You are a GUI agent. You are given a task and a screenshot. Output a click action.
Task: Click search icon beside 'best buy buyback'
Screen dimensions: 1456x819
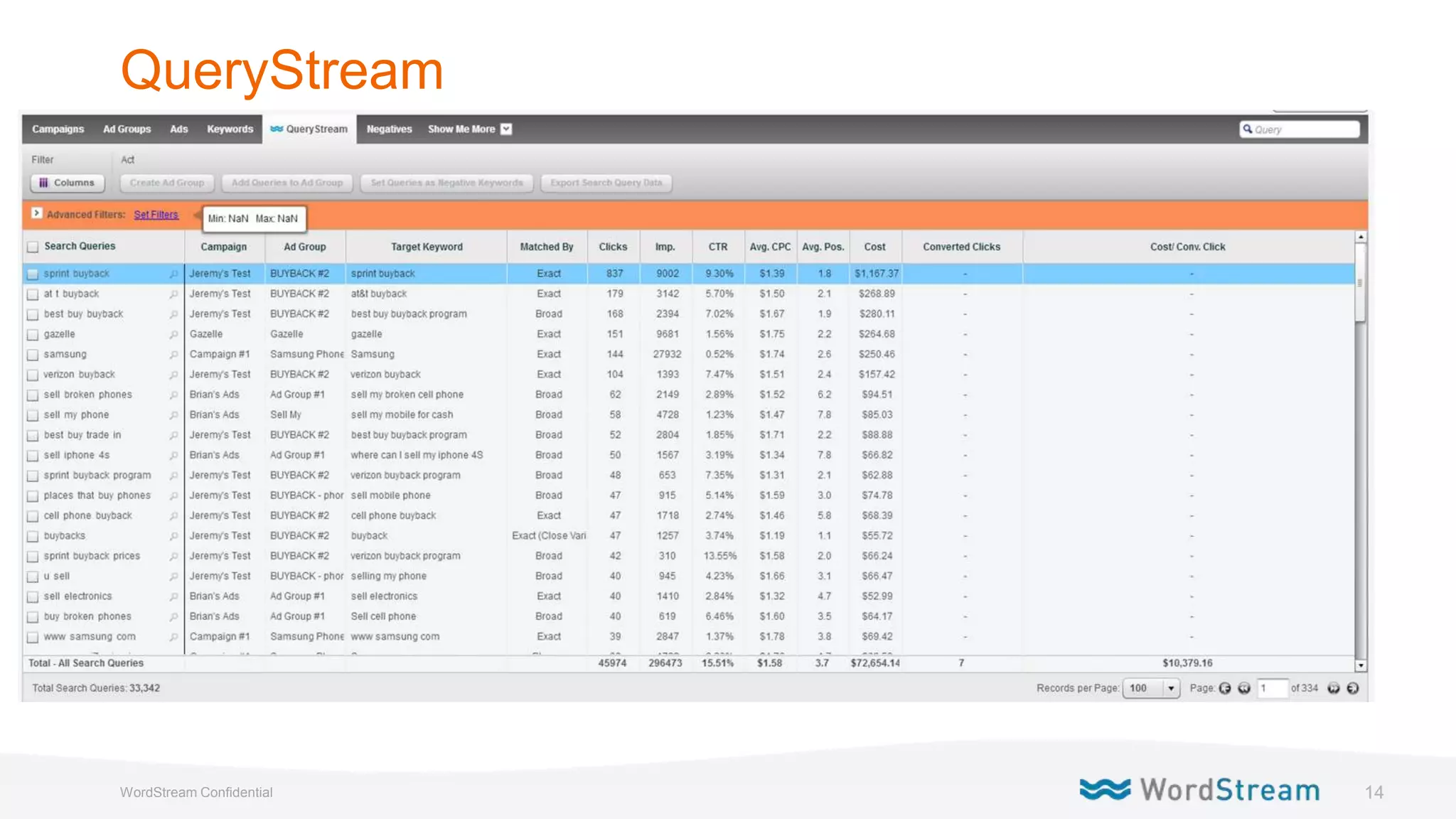173,314
